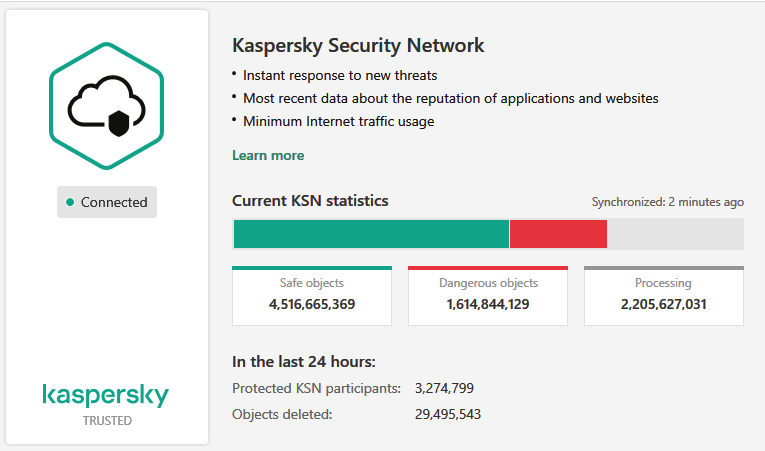Click the TRUSTED label under the logo
This screenshot has height=451, width=765.
107,421
